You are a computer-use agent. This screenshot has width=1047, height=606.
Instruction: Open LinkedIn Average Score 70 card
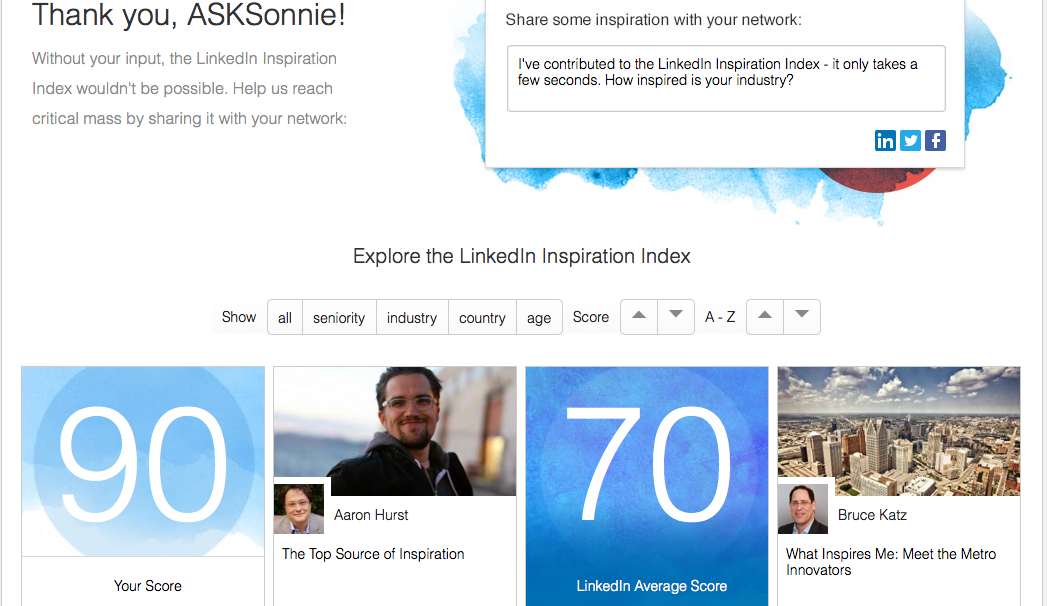647,486
